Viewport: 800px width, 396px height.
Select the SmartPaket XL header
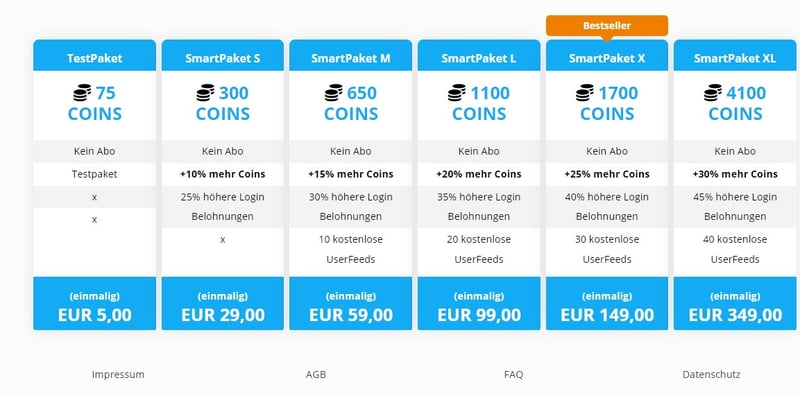(735, 56)
